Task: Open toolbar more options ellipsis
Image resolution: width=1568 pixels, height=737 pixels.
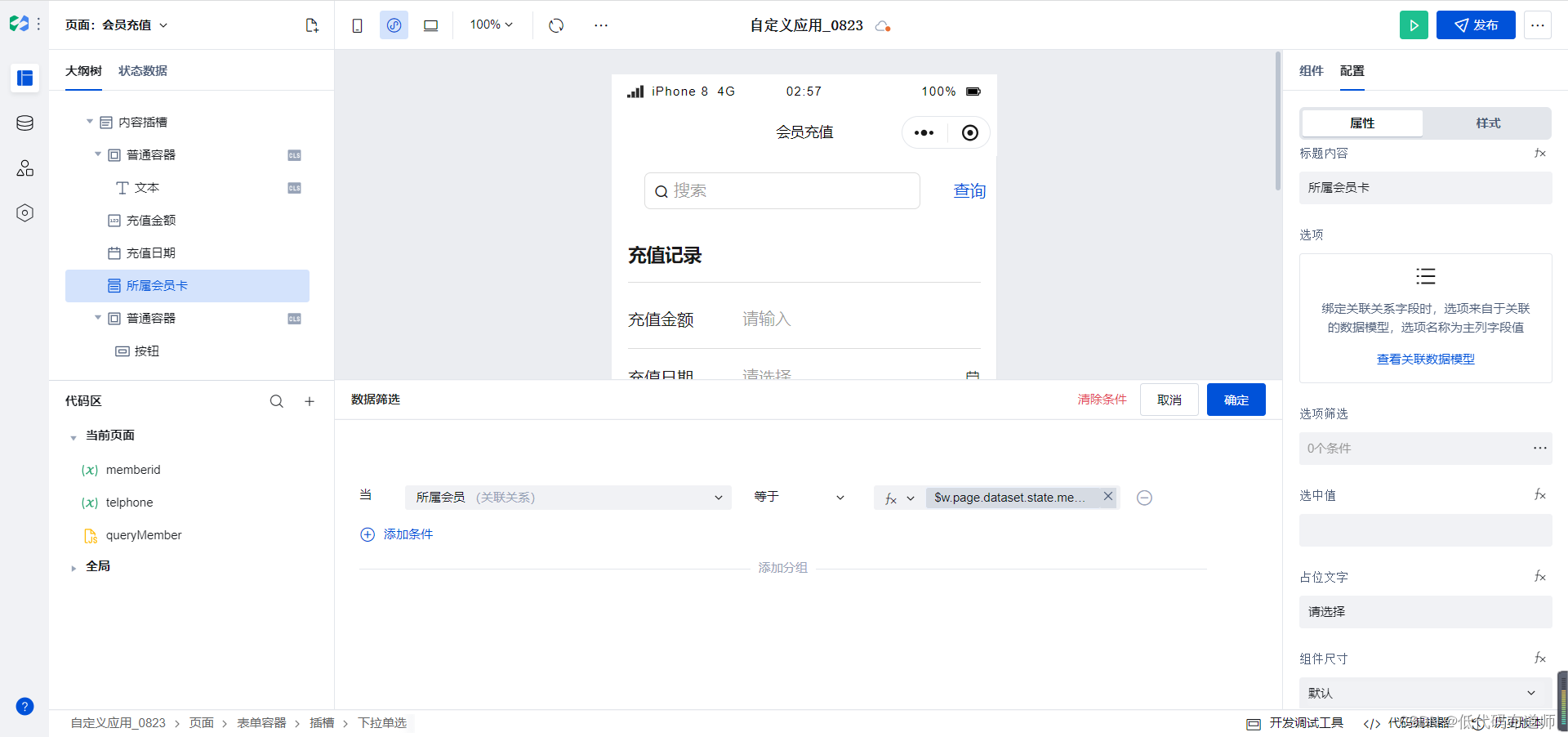Action: [x=601, y=25]
